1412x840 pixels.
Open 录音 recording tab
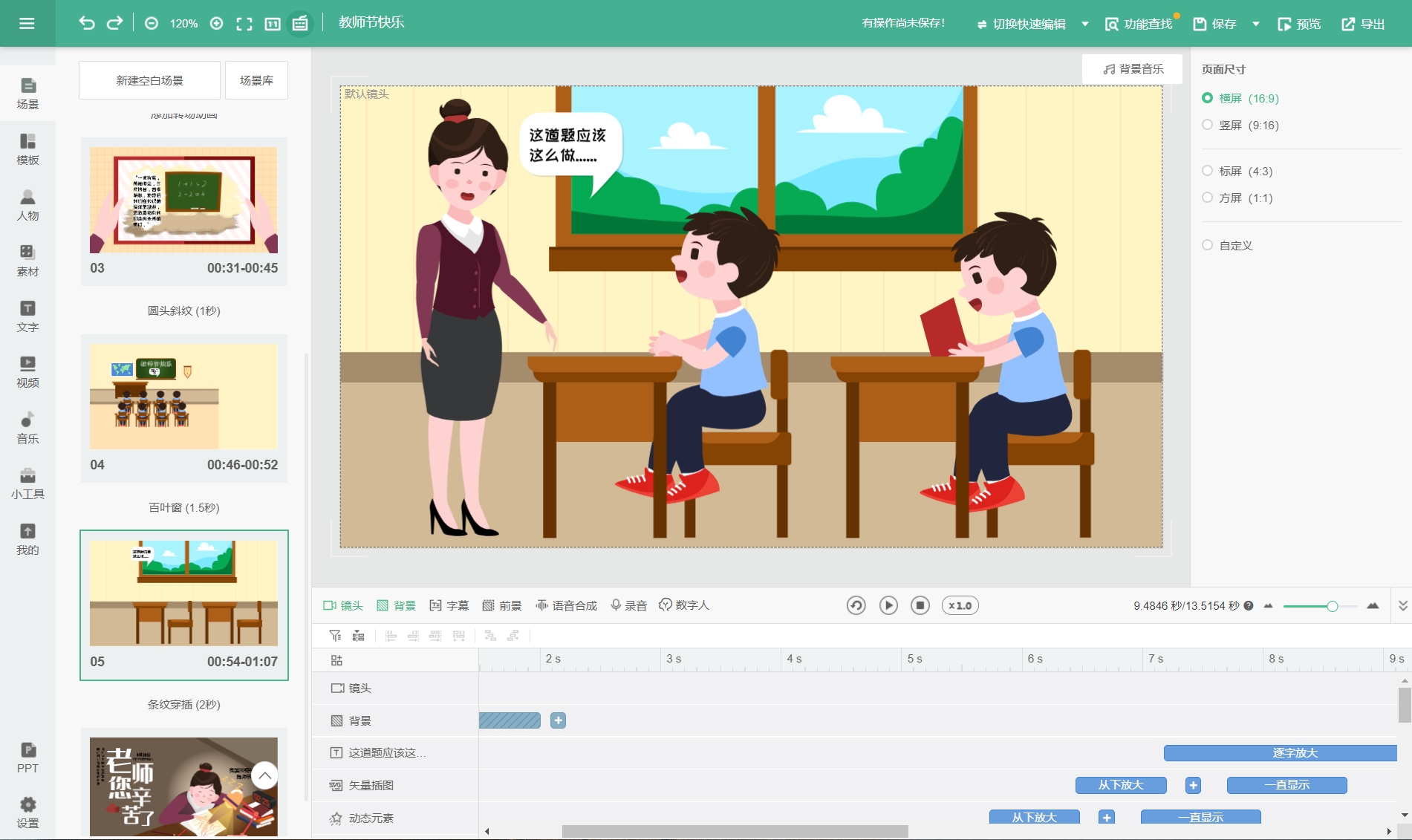(628, 605)
